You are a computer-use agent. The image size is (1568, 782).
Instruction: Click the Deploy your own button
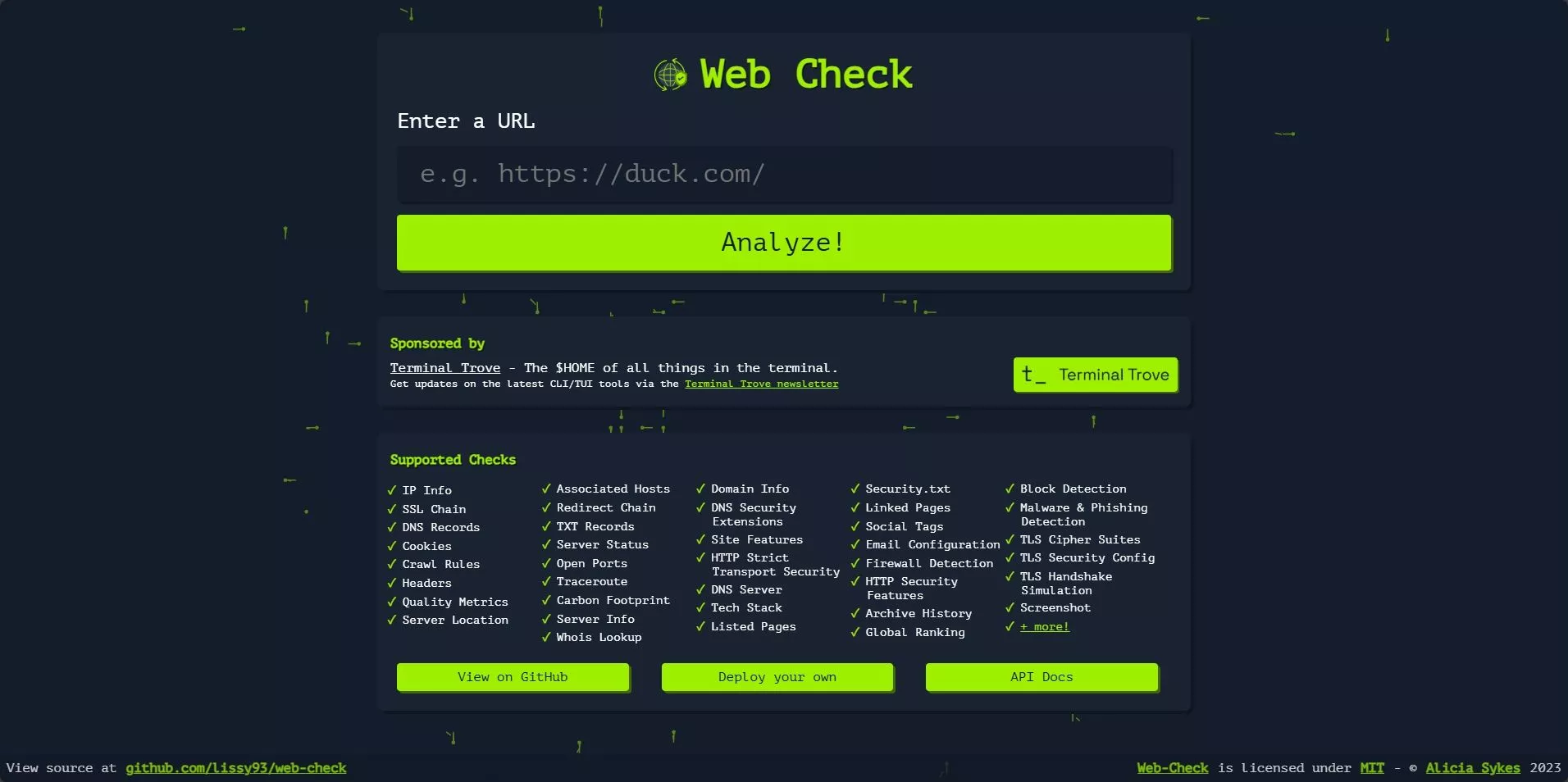[x=777, y=677]
